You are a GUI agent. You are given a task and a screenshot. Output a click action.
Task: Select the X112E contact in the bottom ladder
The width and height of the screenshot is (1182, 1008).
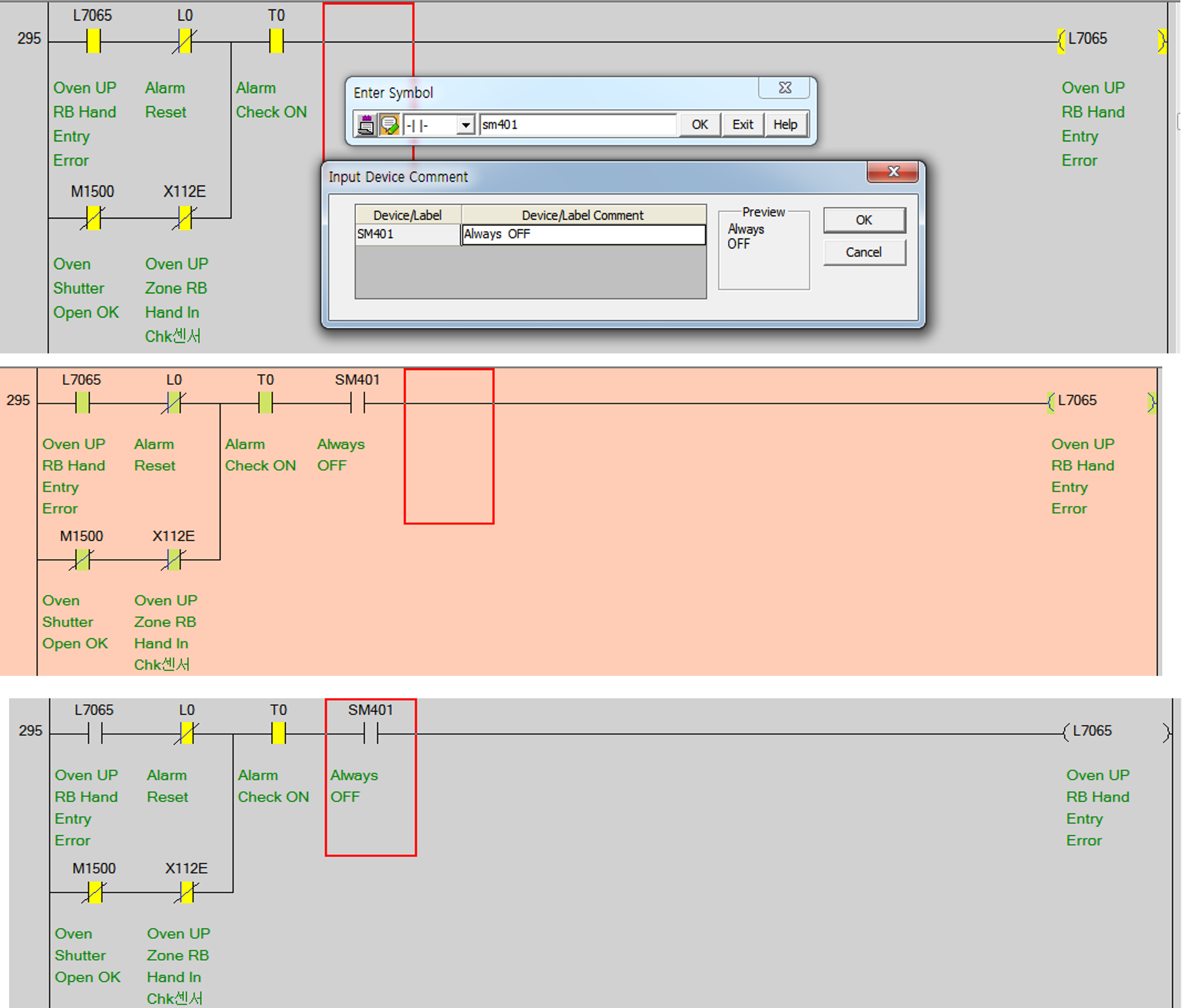[187, 892]
